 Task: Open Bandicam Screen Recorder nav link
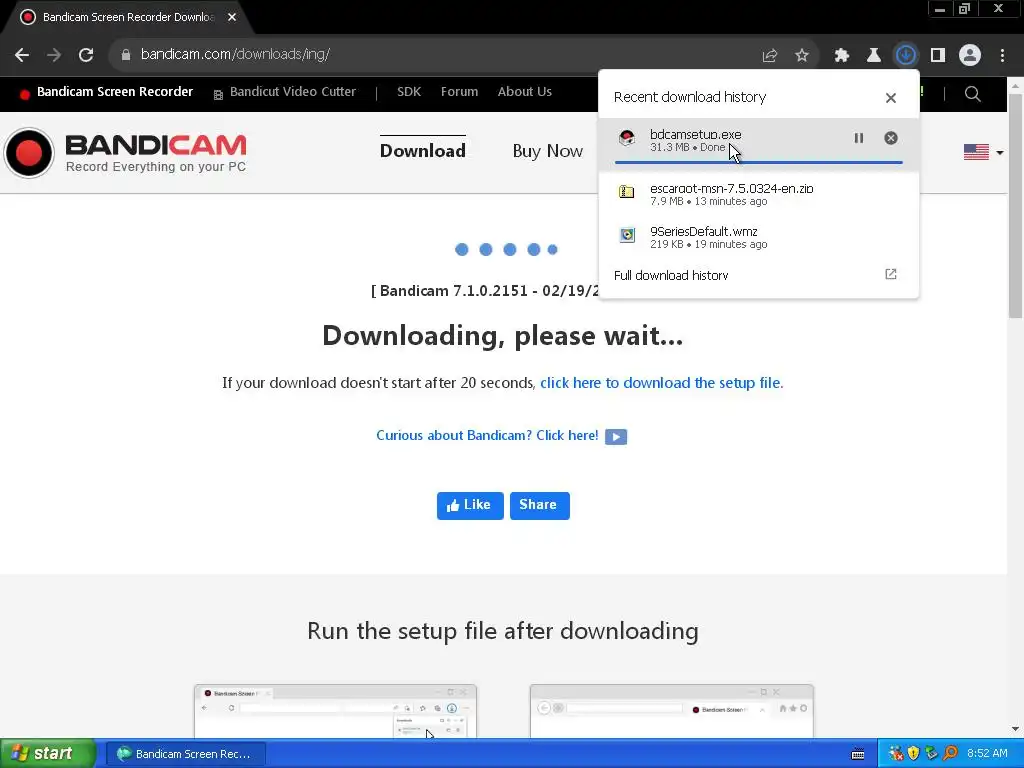tap(115, 92)
